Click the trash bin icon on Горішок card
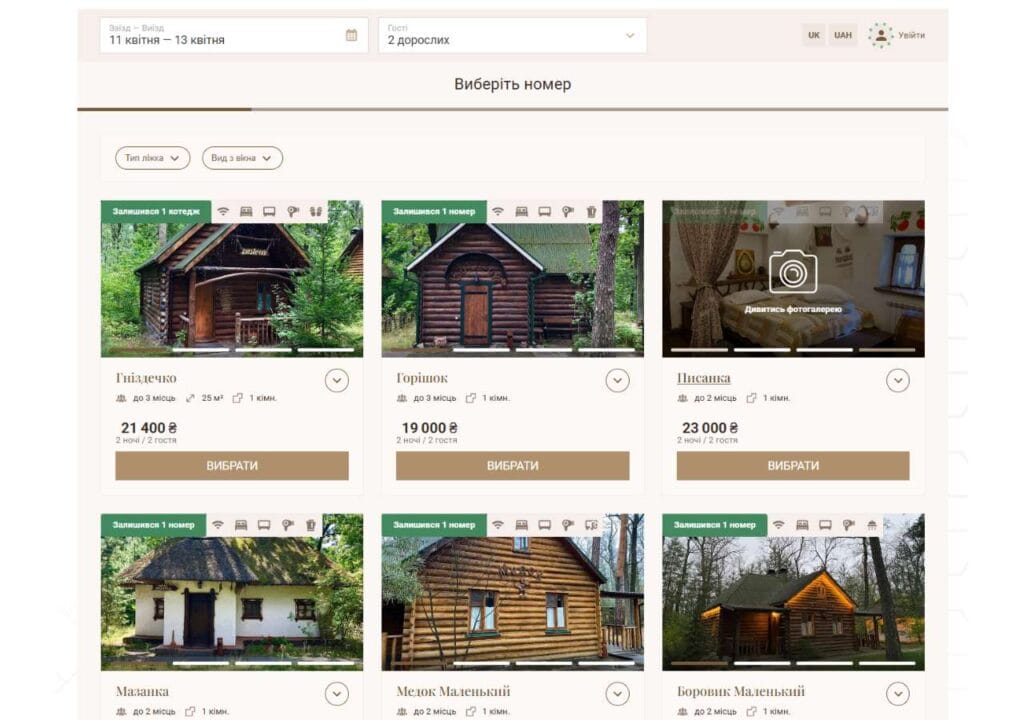The width and height of the screenshot is (1024, 720). point(591,211)
